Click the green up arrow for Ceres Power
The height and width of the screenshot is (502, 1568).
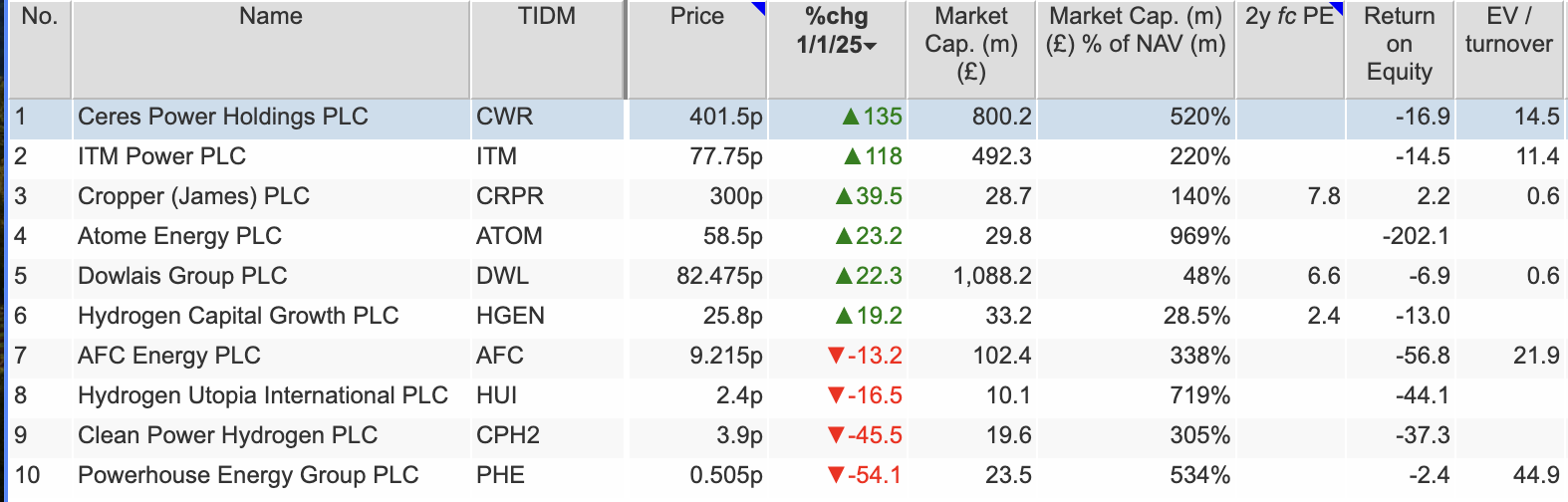pos(850,118)
